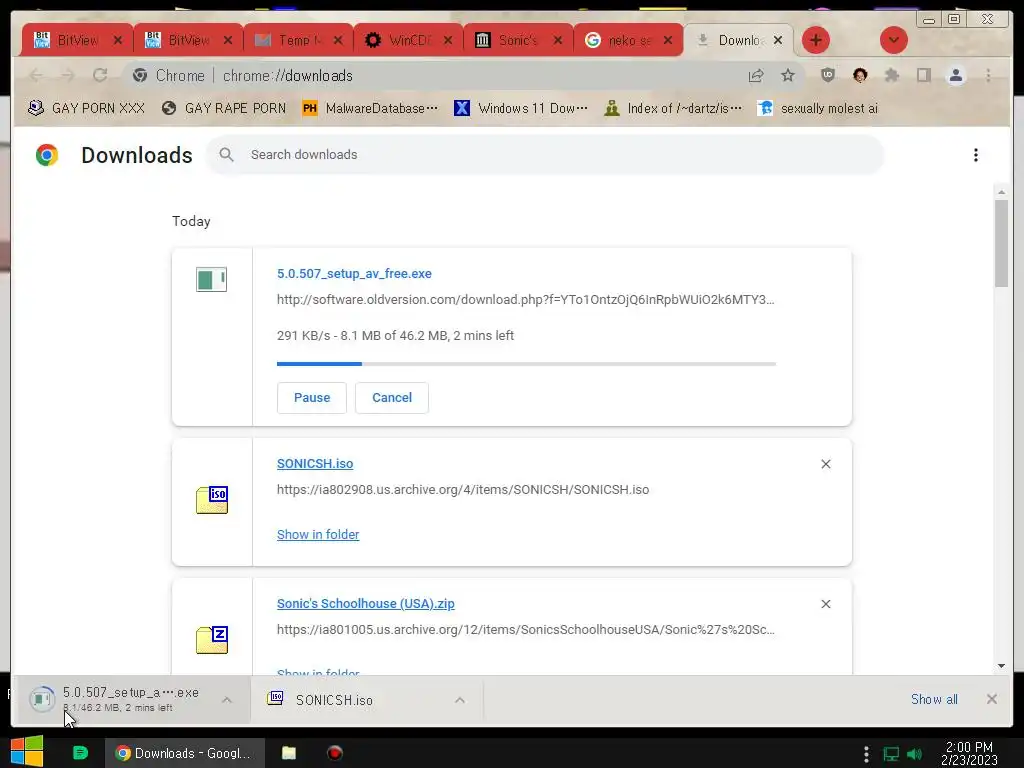
Task: Cancel the setup_av_free.exe download
Action: click(x=392, y=398)
